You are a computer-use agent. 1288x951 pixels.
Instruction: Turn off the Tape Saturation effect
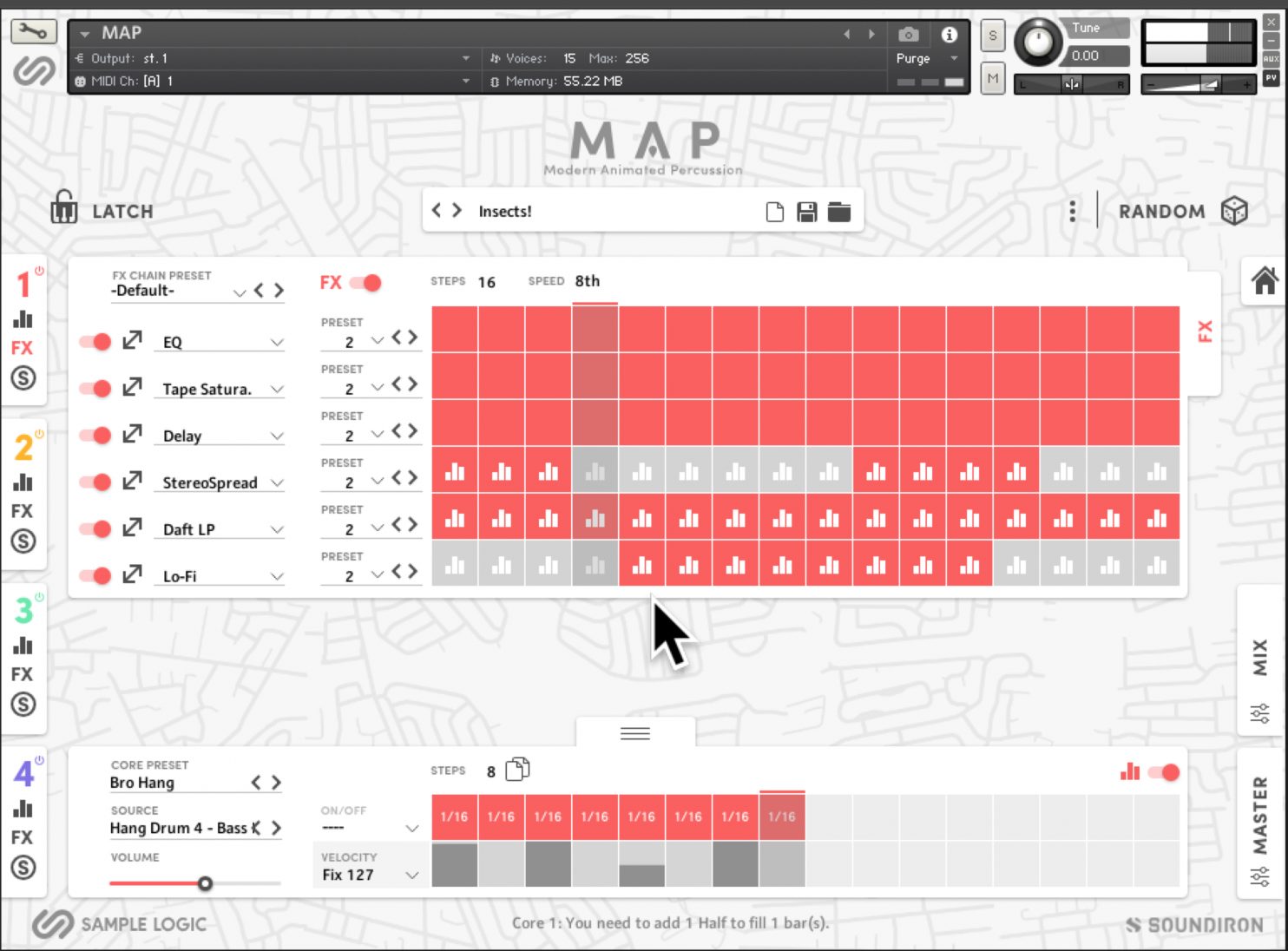94,388
